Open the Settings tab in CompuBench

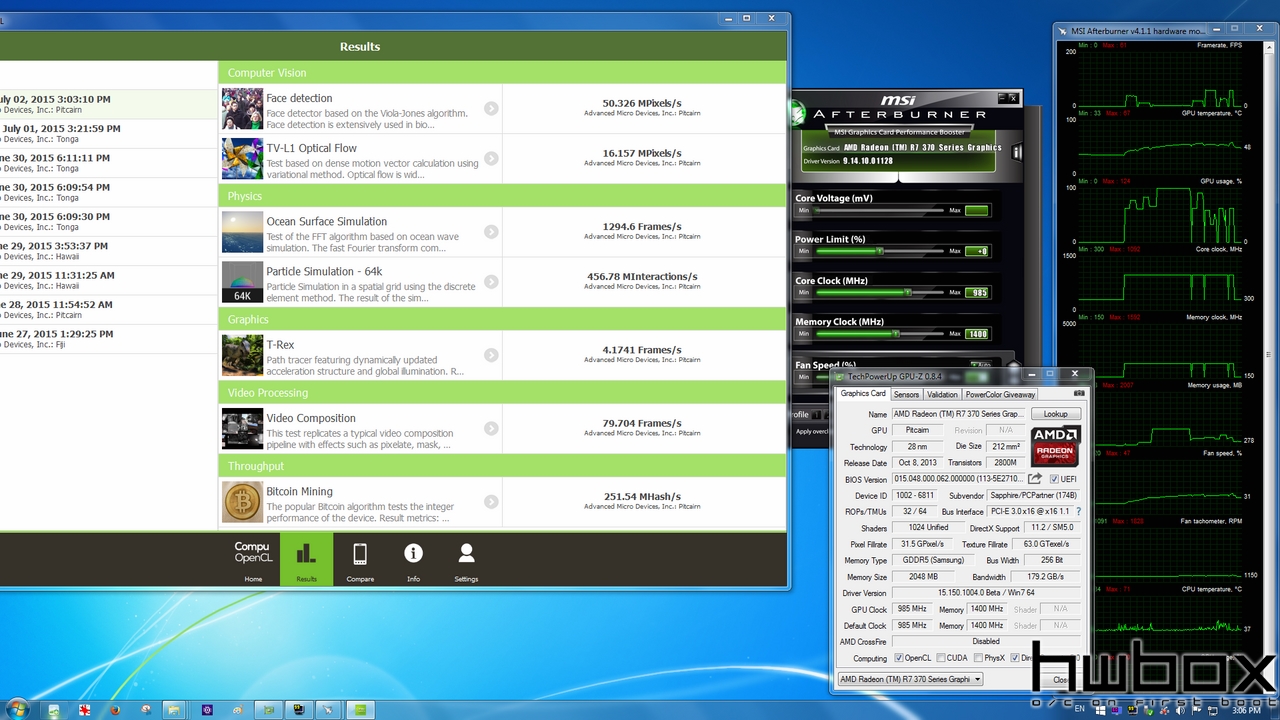click(466, 560)
